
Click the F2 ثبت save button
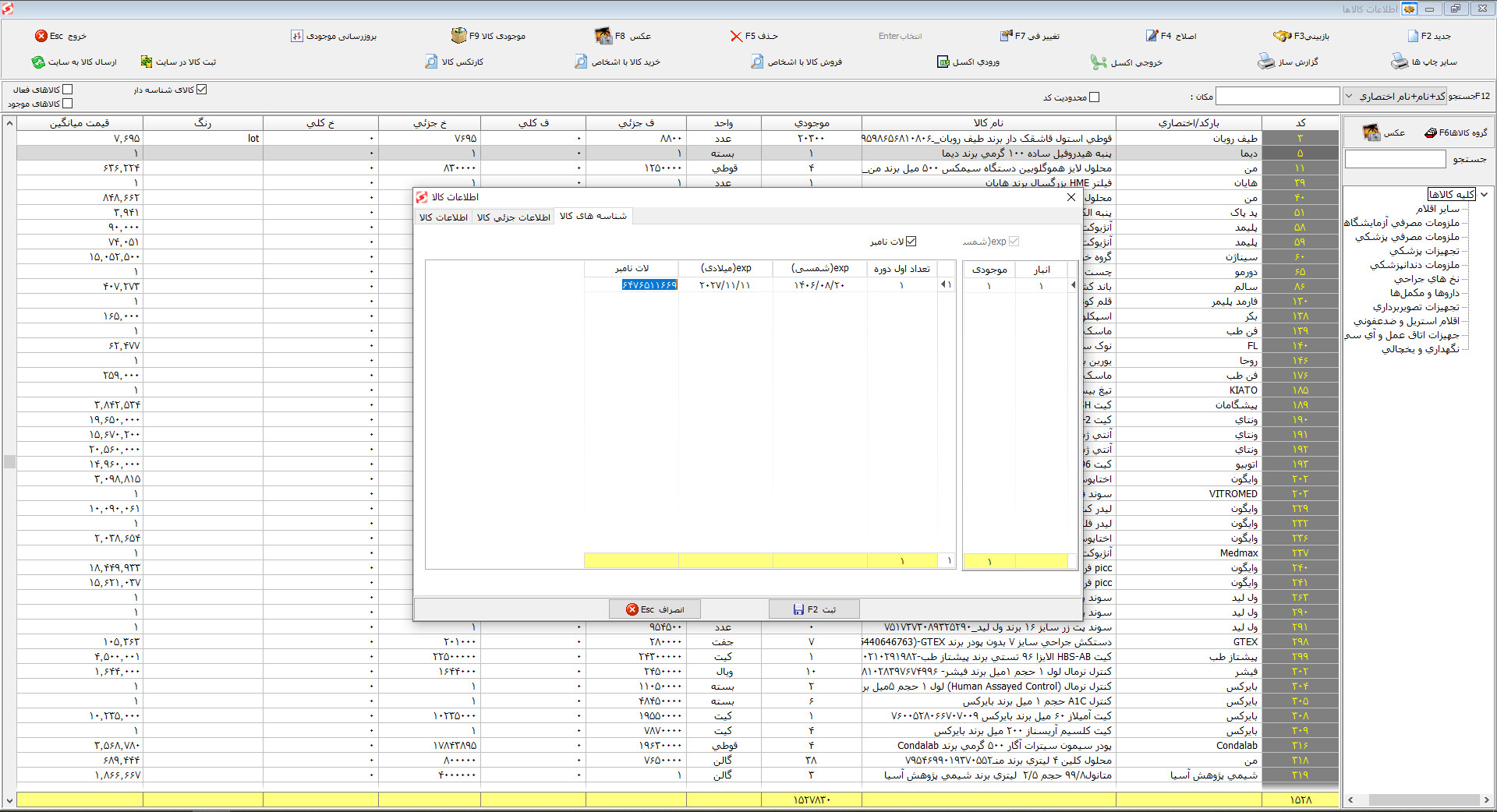(814, 609)
